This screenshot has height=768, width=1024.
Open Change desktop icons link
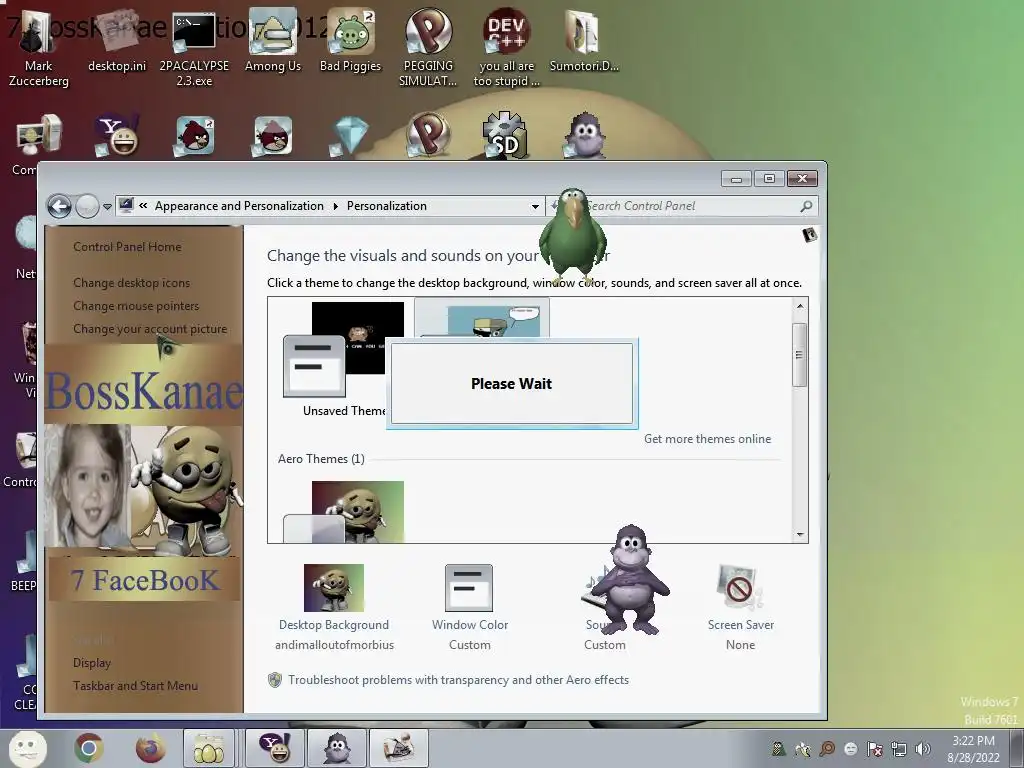(x=131, y=283)
